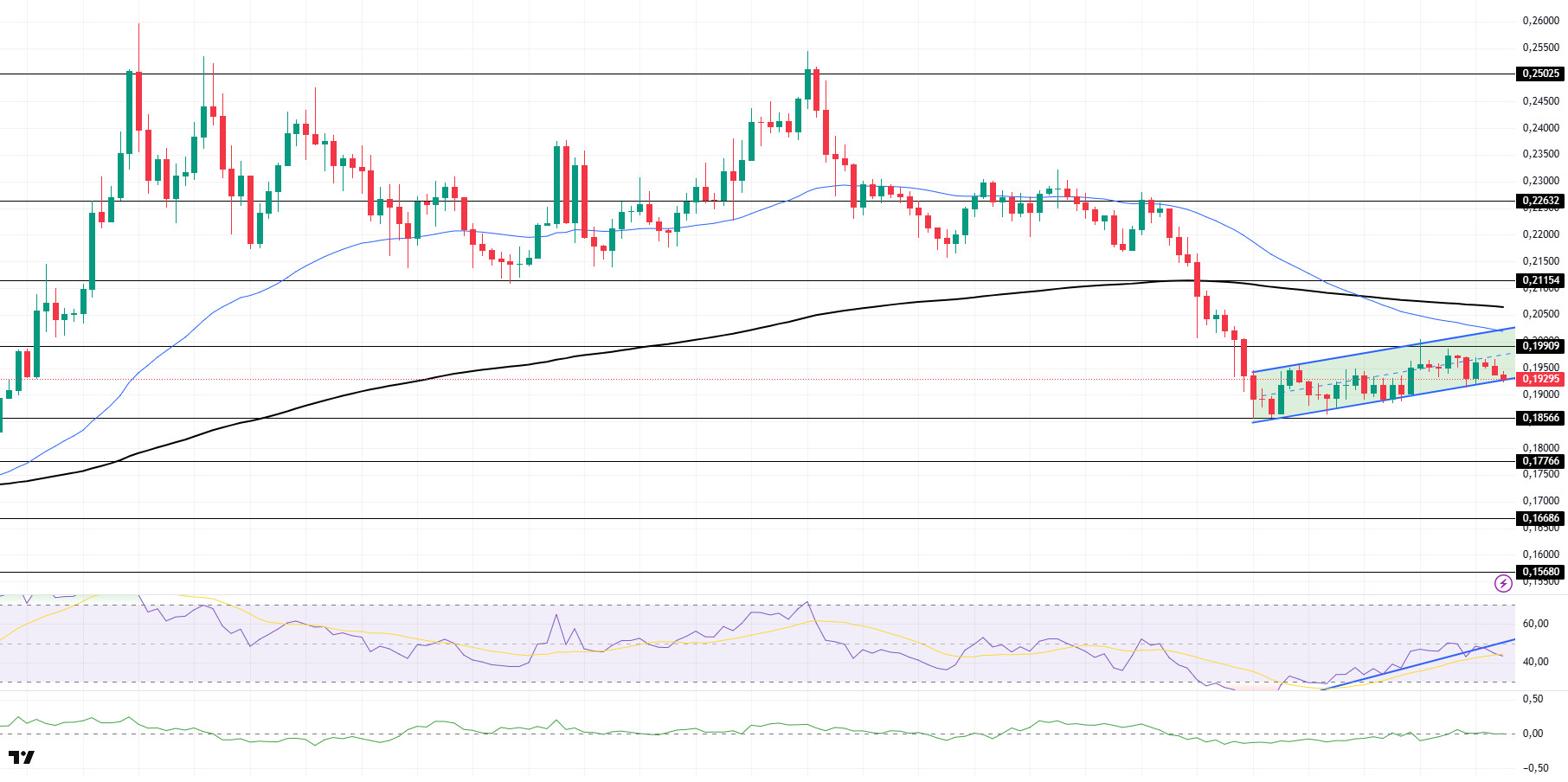Click the blue trendline in the RSI pane
Screen dimensions: 1568x782
click(1419, 664)
